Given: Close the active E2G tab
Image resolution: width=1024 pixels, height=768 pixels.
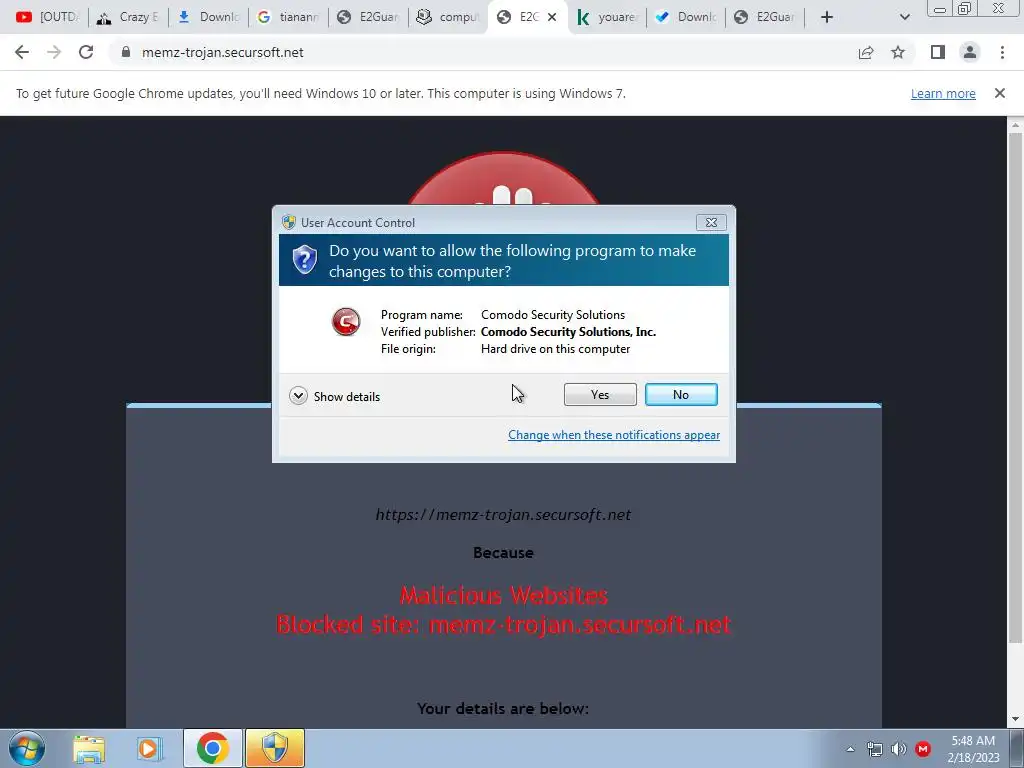Looking at the screenshot, I should pyautogui.click(x=552, y=17).
